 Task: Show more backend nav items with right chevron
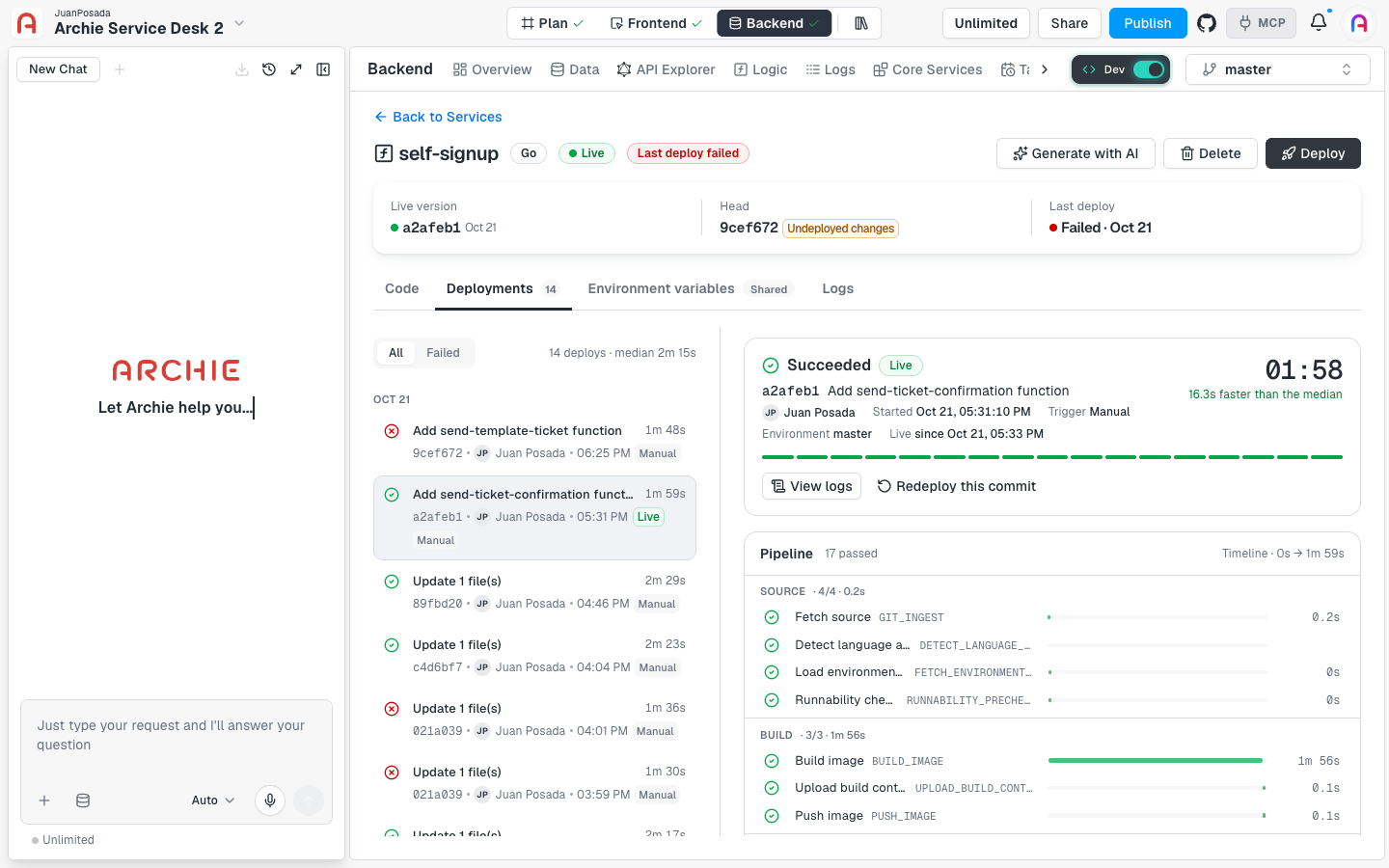(x=1045, y=69)
